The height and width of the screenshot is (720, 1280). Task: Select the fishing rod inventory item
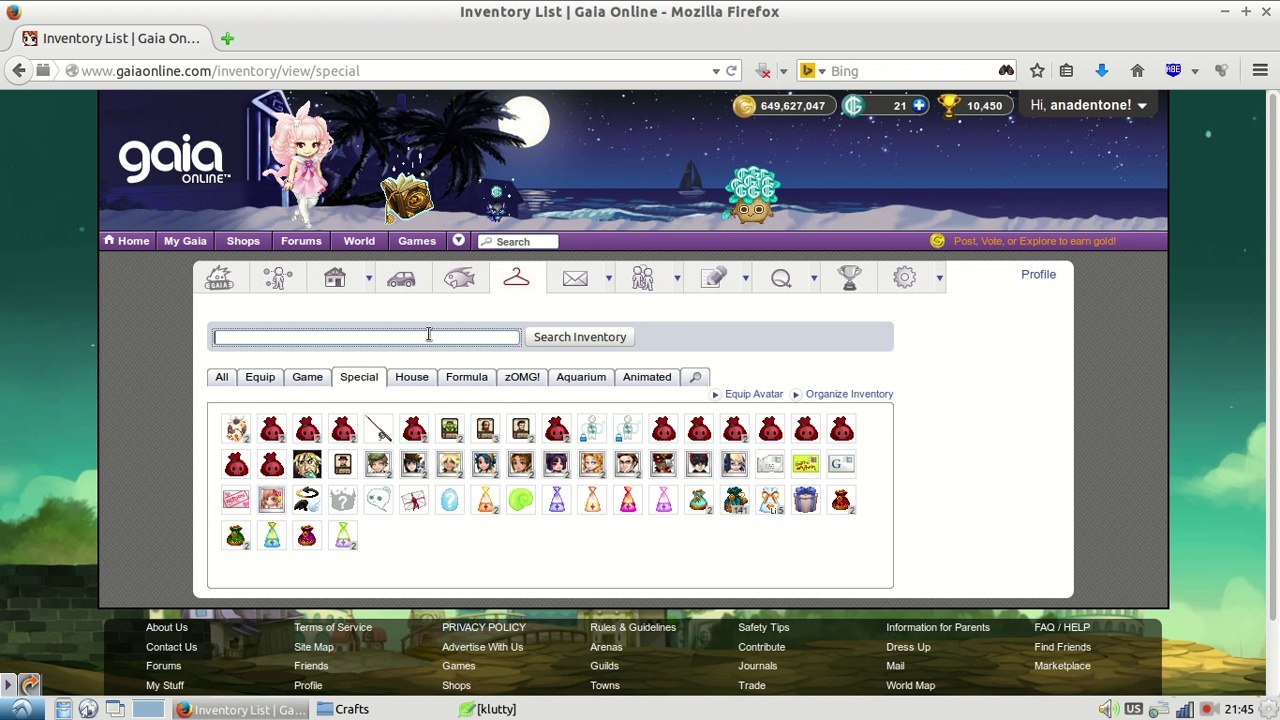(379, 429)
